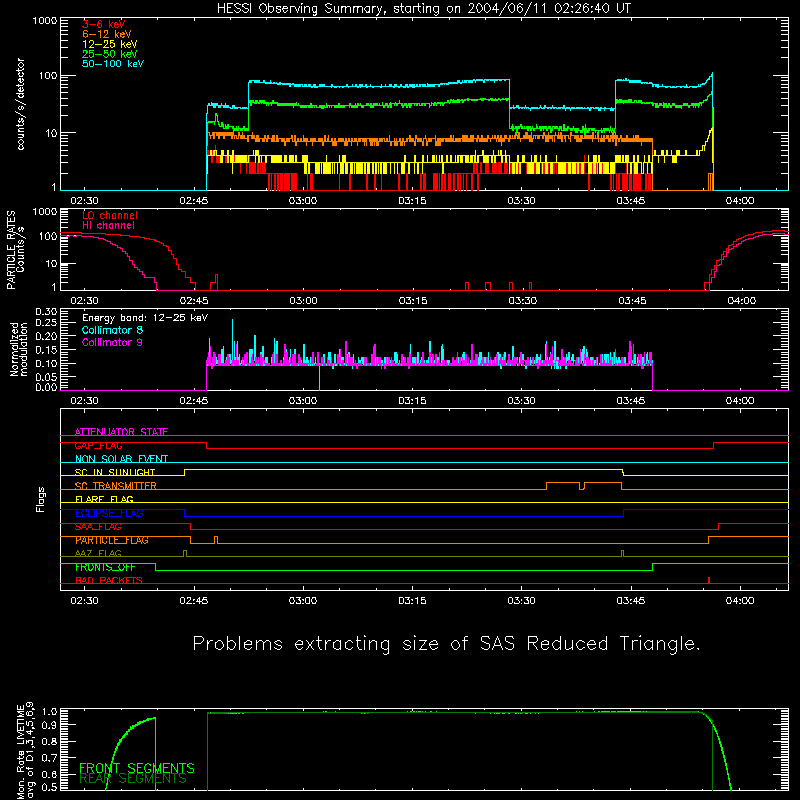This screenshot has height=800, width=800.
Task: Select the green FRONTS_OFF label
Action: click(105, 567)
